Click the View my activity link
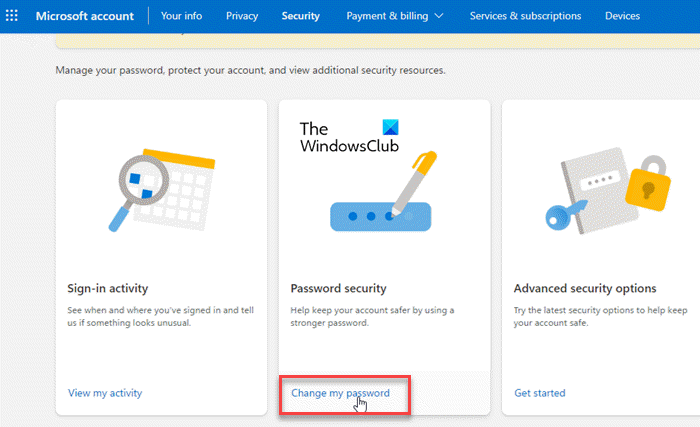Image resolution: width=700 pixels, height=427 pixels. point(105,393)
